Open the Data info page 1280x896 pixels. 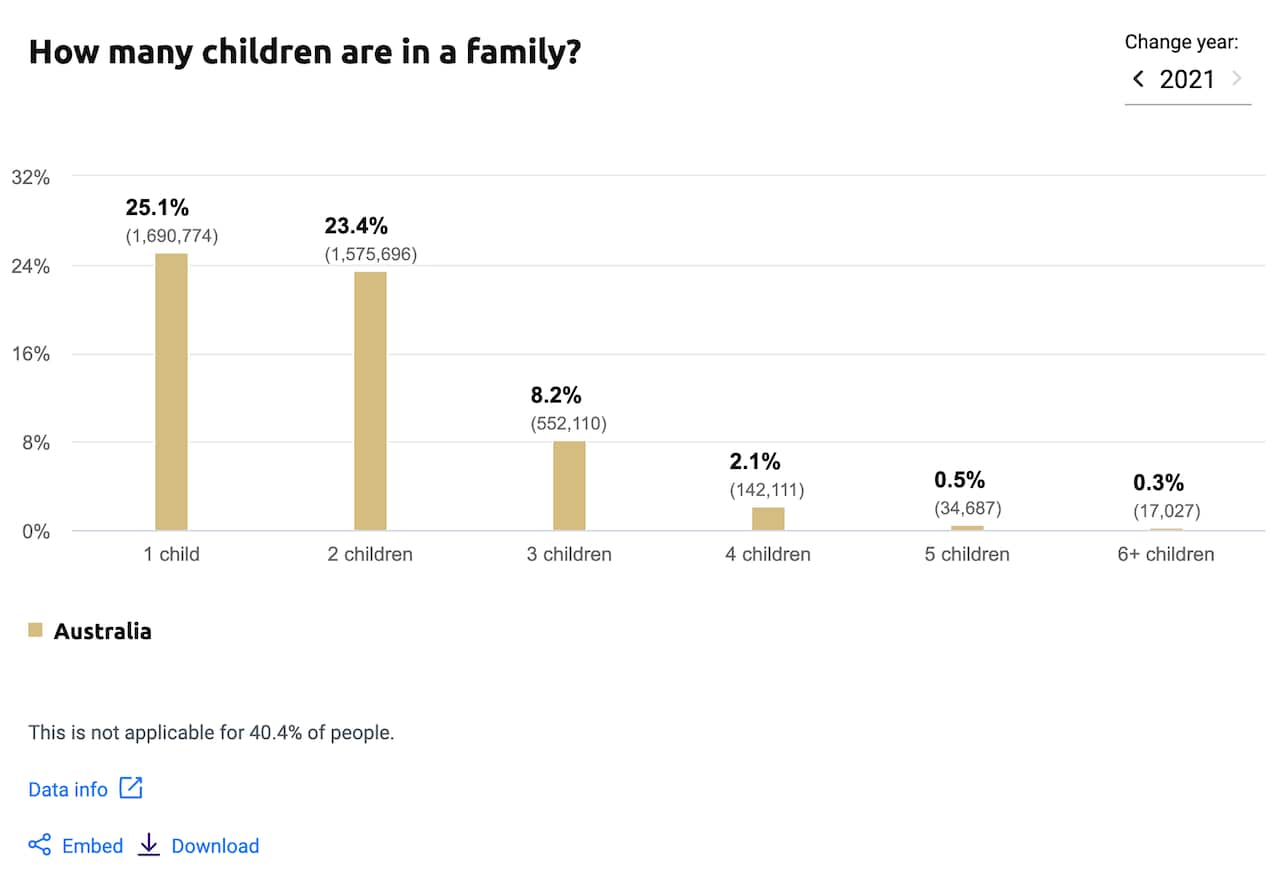[68, 789]
